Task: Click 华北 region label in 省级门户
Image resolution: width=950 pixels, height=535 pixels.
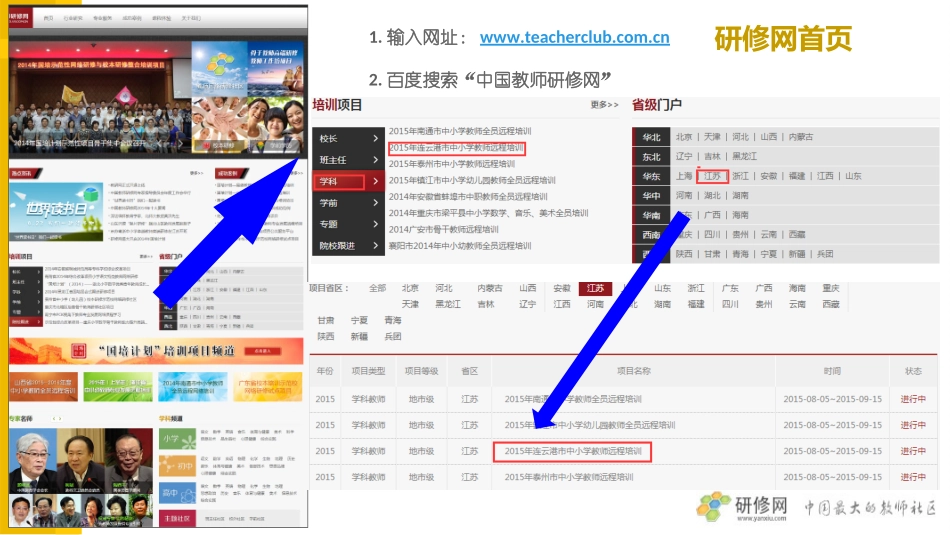Action: 651,138
